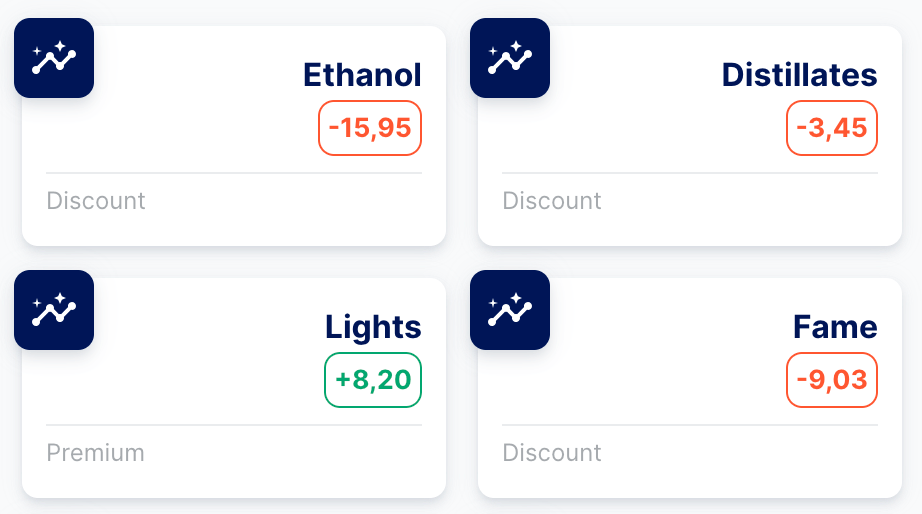Click the Fame title
This screenshot has width=922, height=514.
point(835,327)
